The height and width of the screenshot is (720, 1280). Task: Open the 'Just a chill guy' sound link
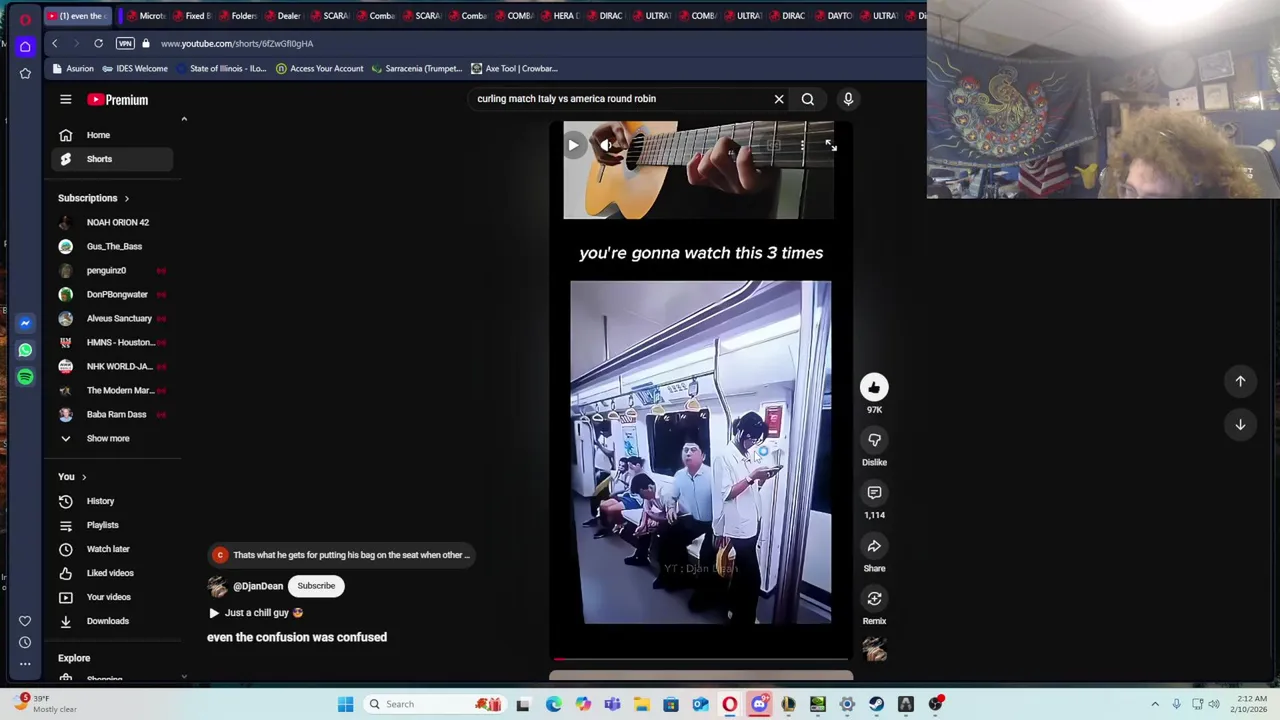(256, 613)
